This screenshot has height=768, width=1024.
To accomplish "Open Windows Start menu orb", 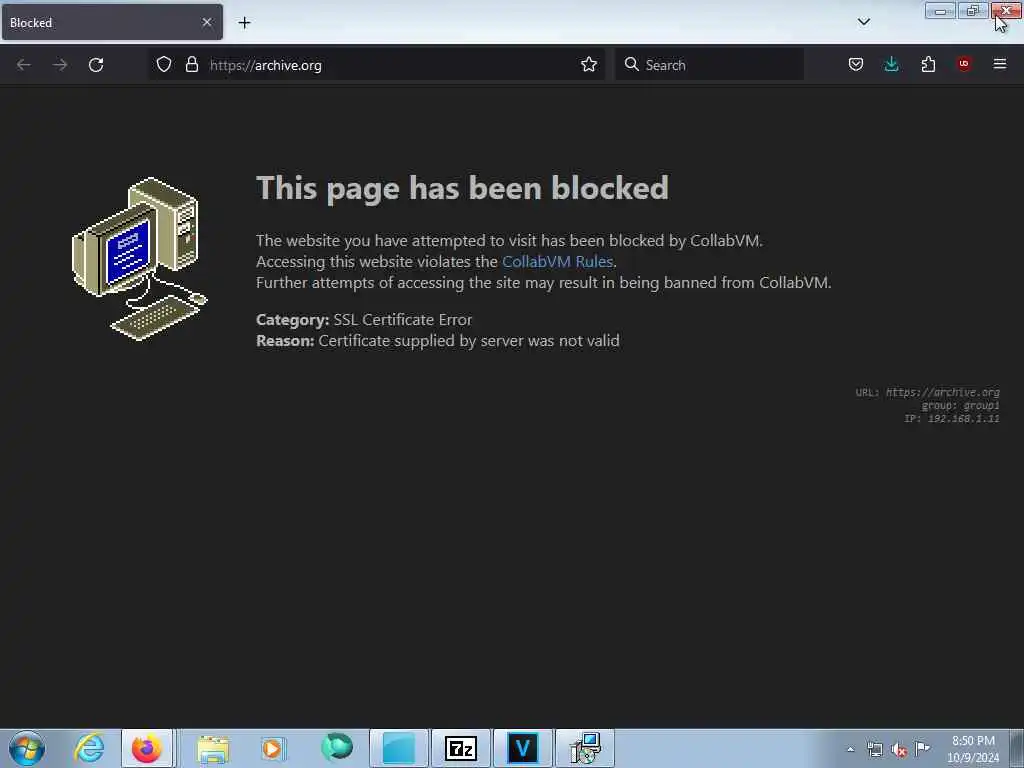I will pyautogui.click(x=27, y=748).
